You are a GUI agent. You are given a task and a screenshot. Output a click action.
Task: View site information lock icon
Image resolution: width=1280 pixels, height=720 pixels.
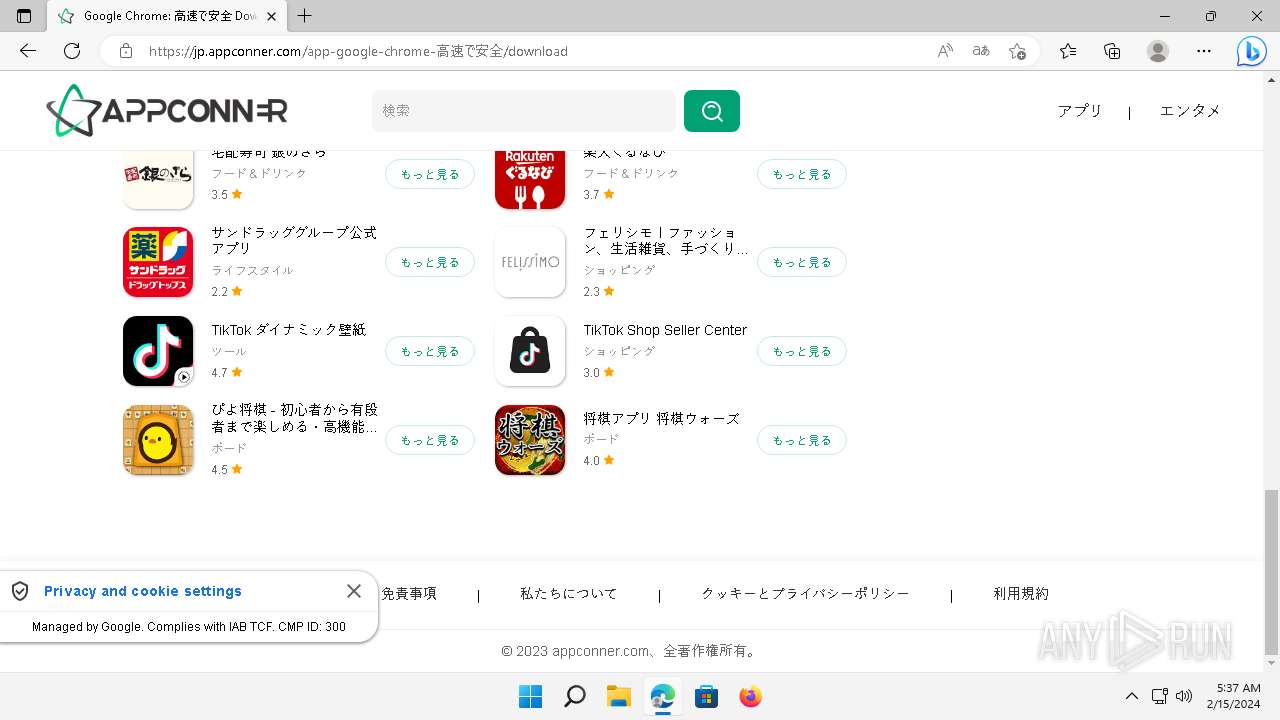pyautogui.click(x=125, y=51)
